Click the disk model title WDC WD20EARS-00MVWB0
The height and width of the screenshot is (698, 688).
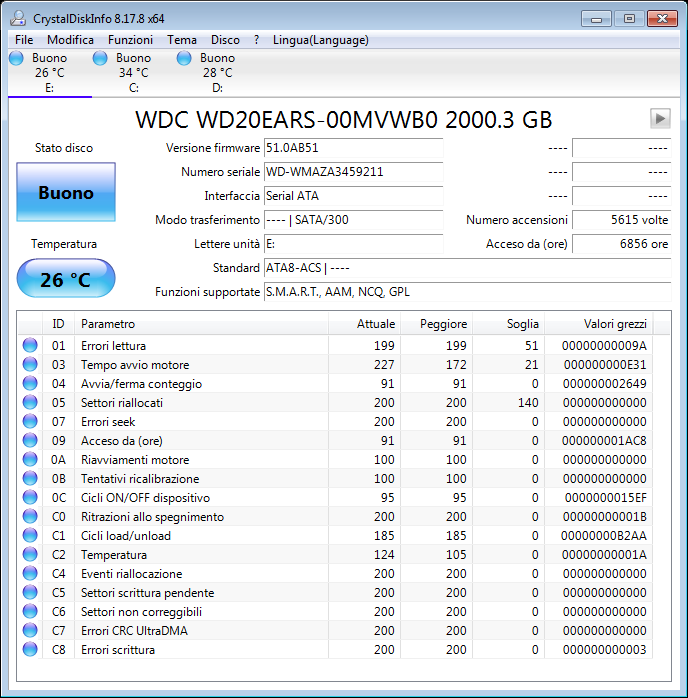tap(286, 120)
